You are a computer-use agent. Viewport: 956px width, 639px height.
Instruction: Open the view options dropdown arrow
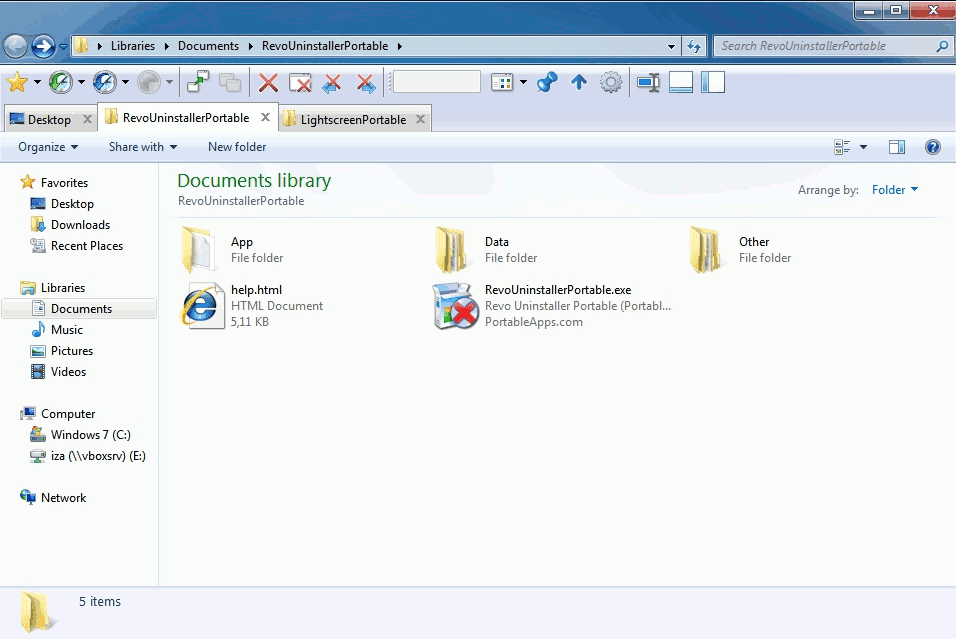coord(863,147)
